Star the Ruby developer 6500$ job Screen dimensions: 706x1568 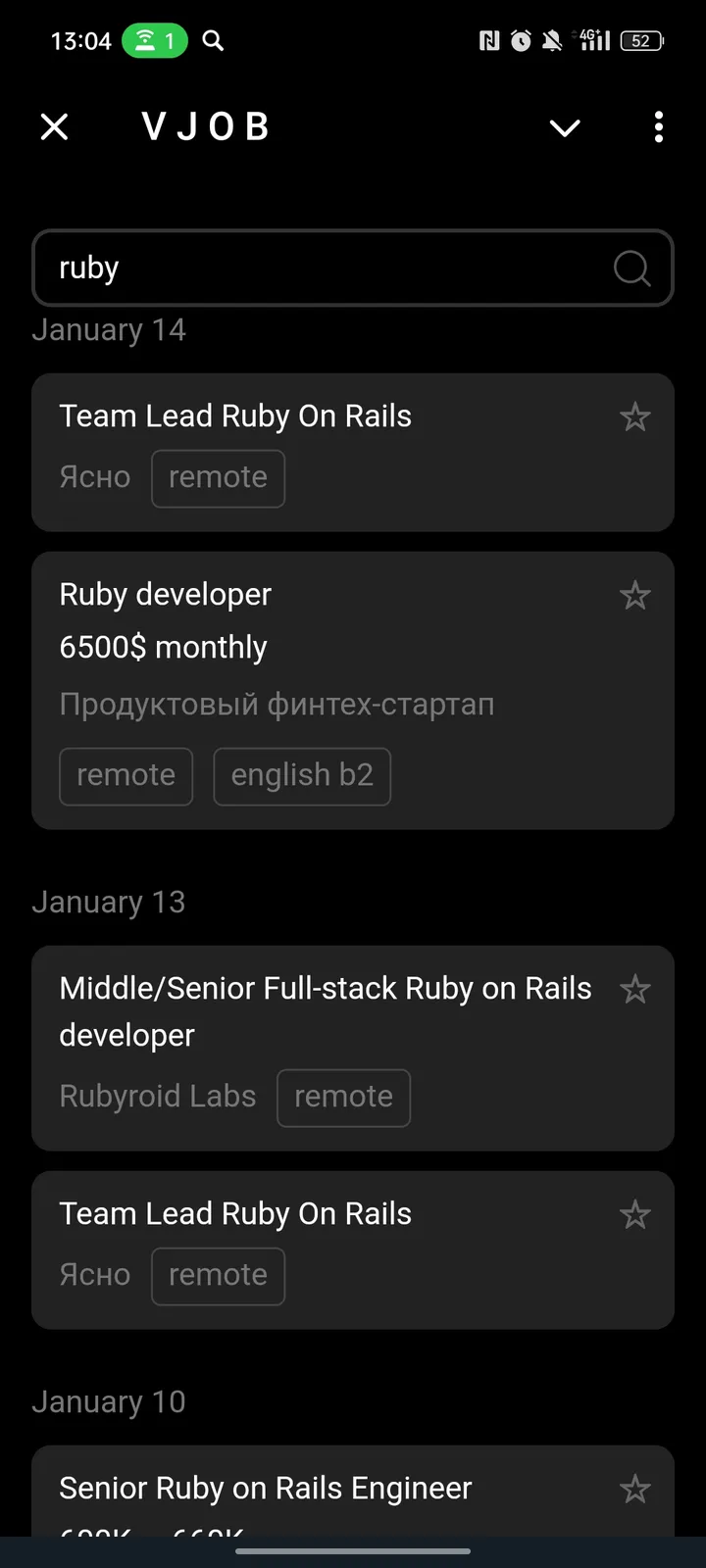tap(635, 596)
